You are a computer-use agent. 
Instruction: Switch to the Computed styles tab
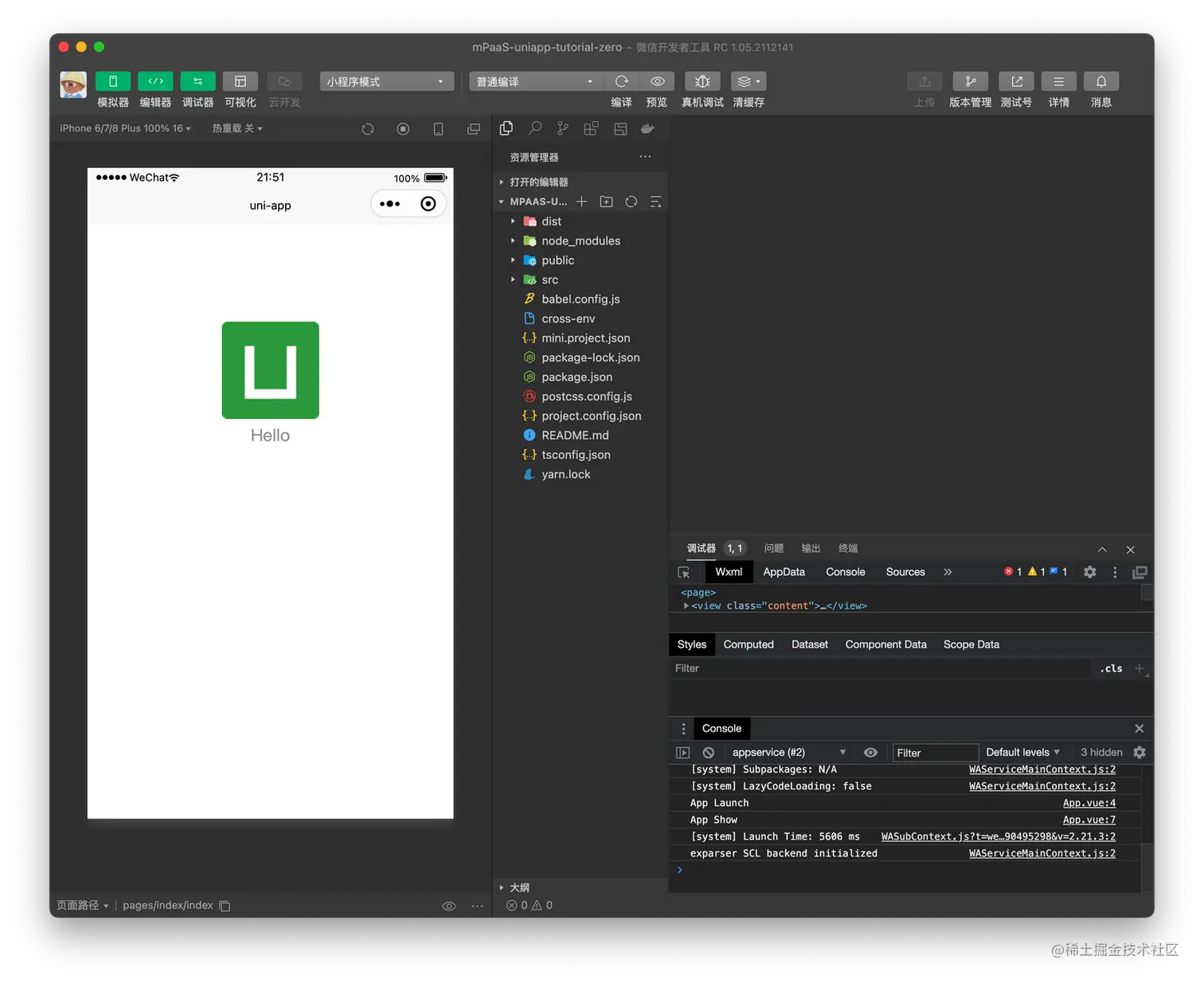(749, 644)
